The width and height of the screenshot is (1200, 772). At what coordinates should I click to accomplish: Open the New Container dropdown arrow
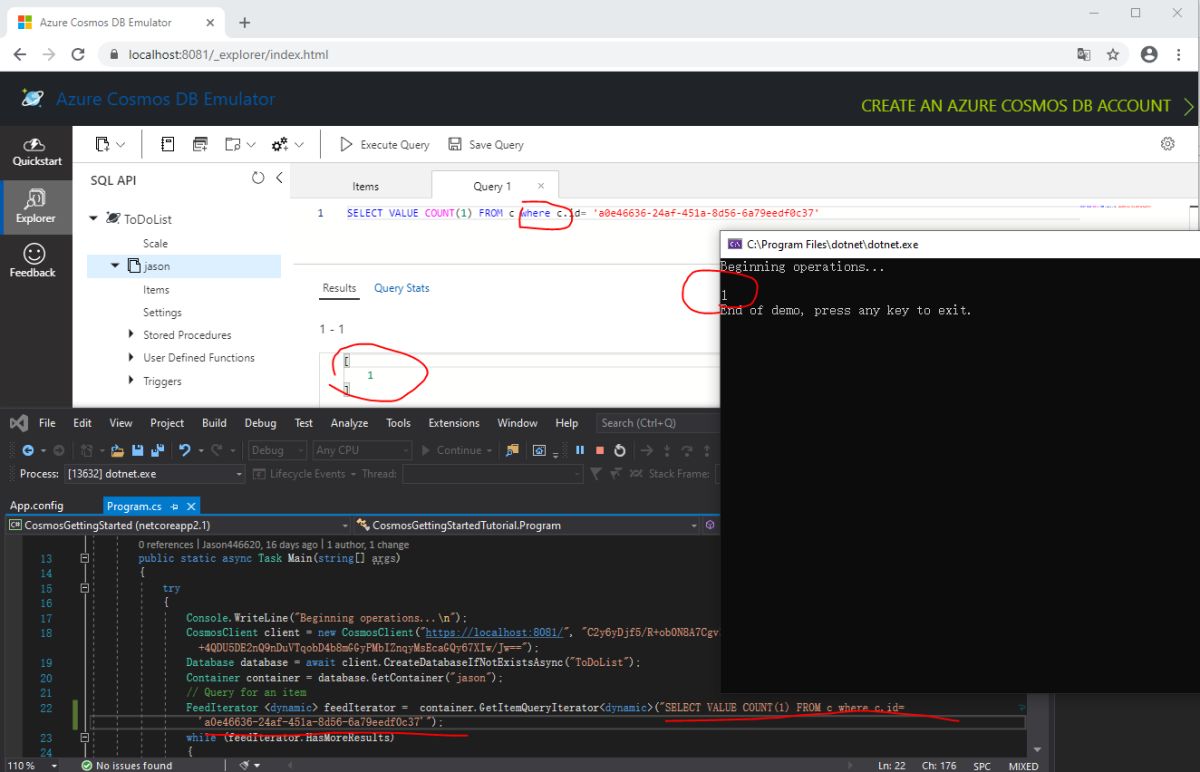[x=121, y=145]
